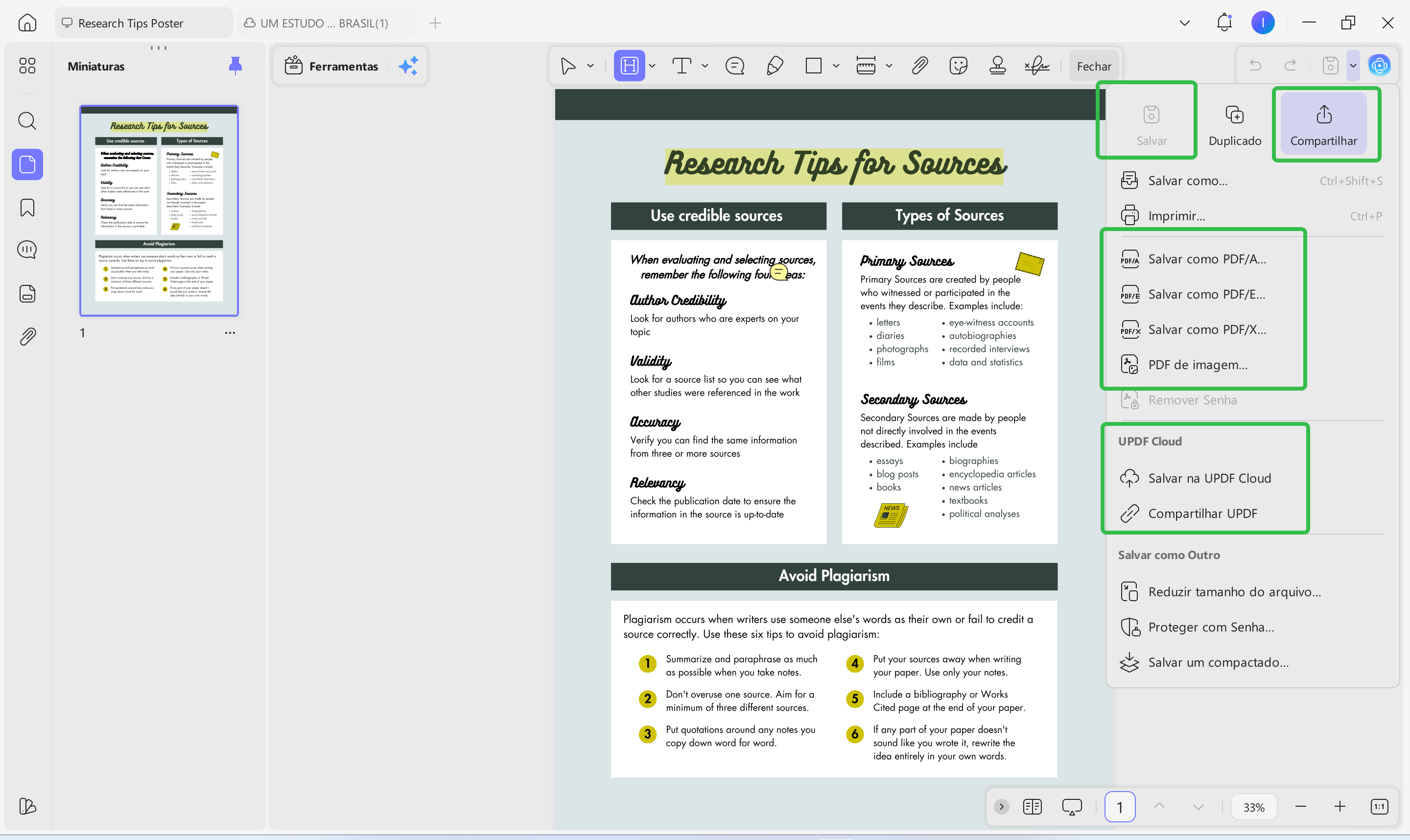Choose Salvar como... menu item
This screenshot has height=840, width=1410.
click(x=1251, y=181)
